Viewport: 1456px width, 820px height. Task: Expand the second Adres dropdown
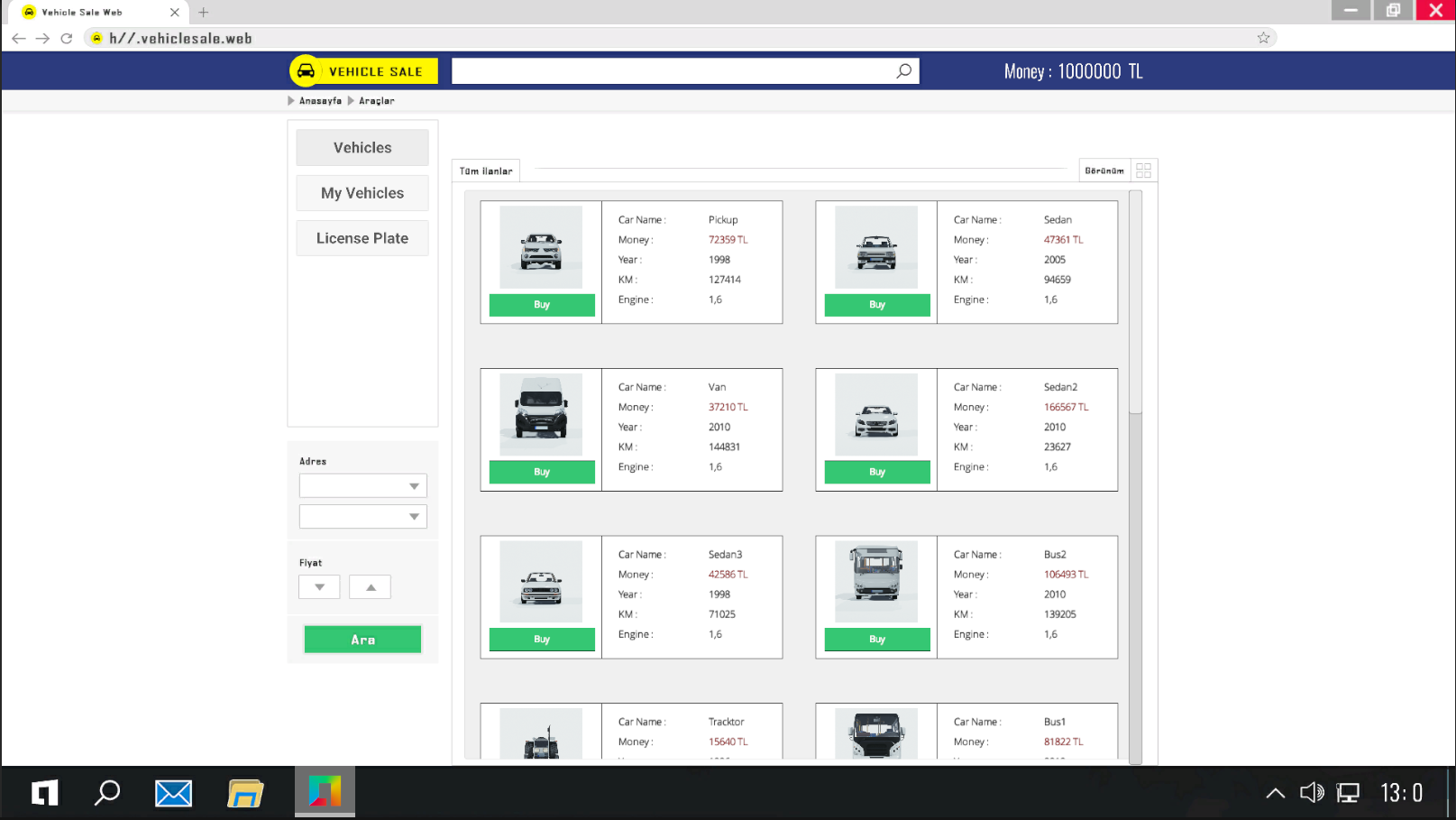click(x=362, y=516)
